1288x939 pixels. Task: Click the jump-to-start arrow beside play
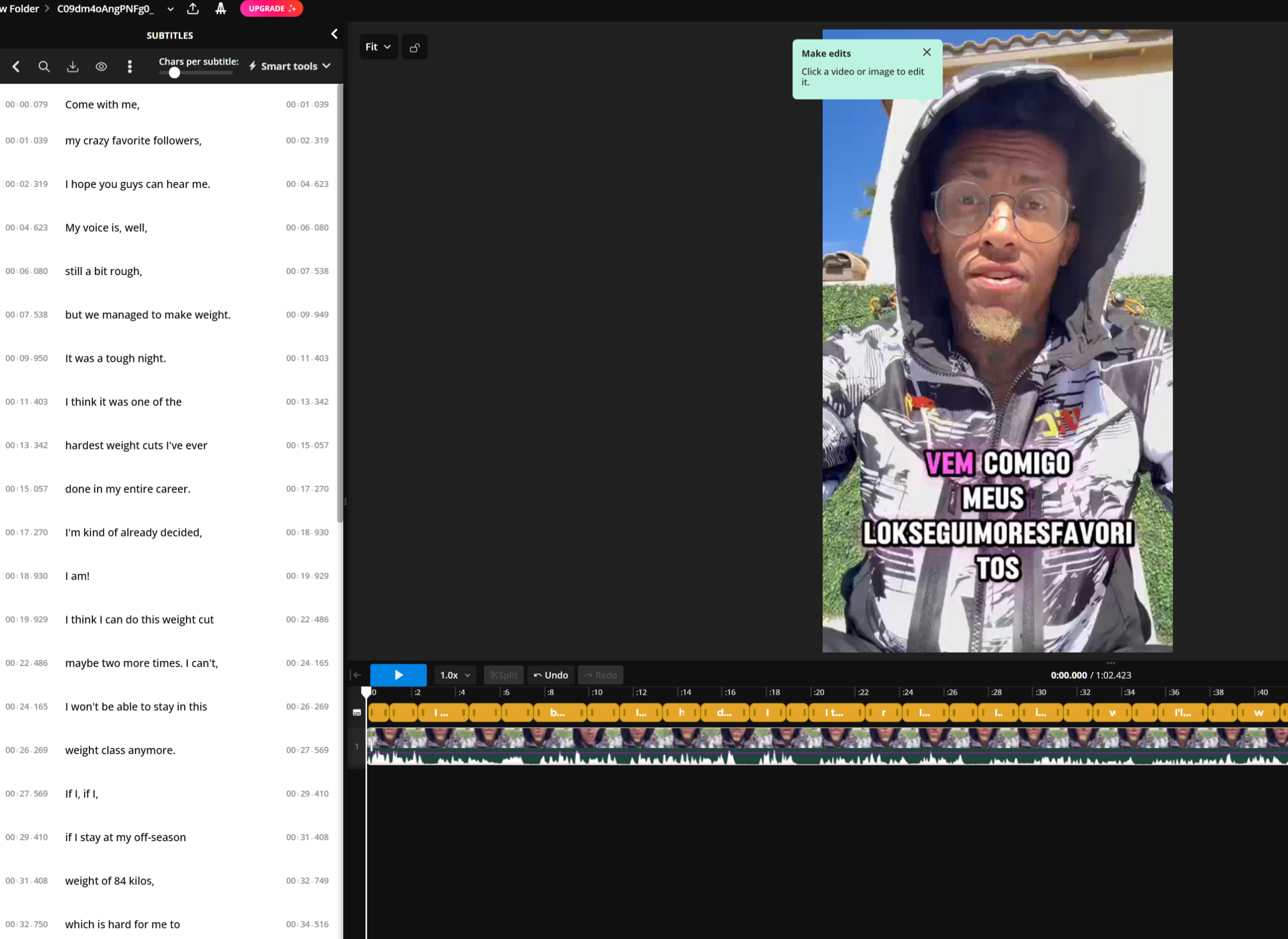click(357, 675)
